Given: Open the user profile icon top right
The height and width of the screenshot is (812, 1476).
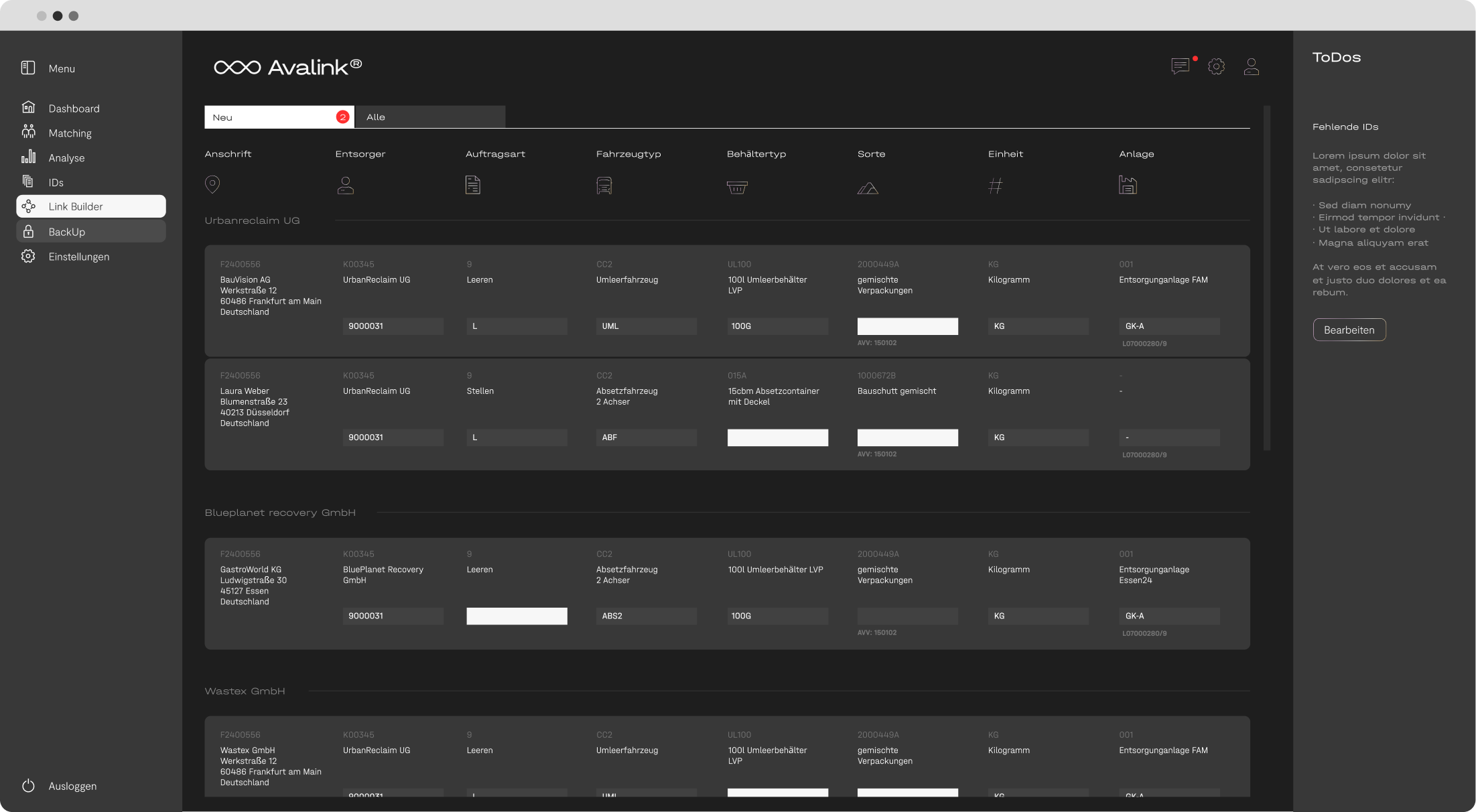Looking at the screenshot, I should pyautogui.click(x=1252, y=66).
